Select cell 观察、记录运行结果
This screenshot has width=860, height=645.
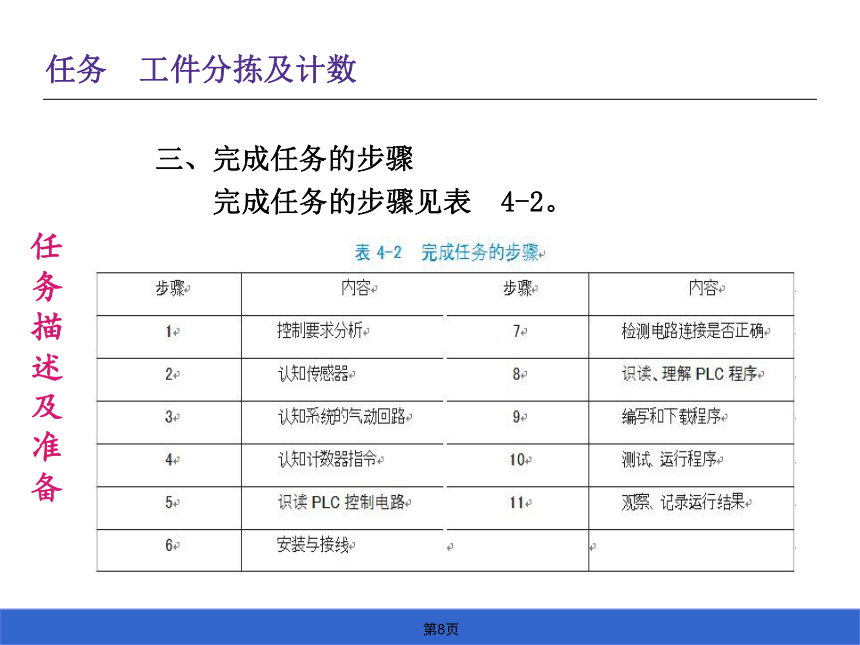point(691,508)
